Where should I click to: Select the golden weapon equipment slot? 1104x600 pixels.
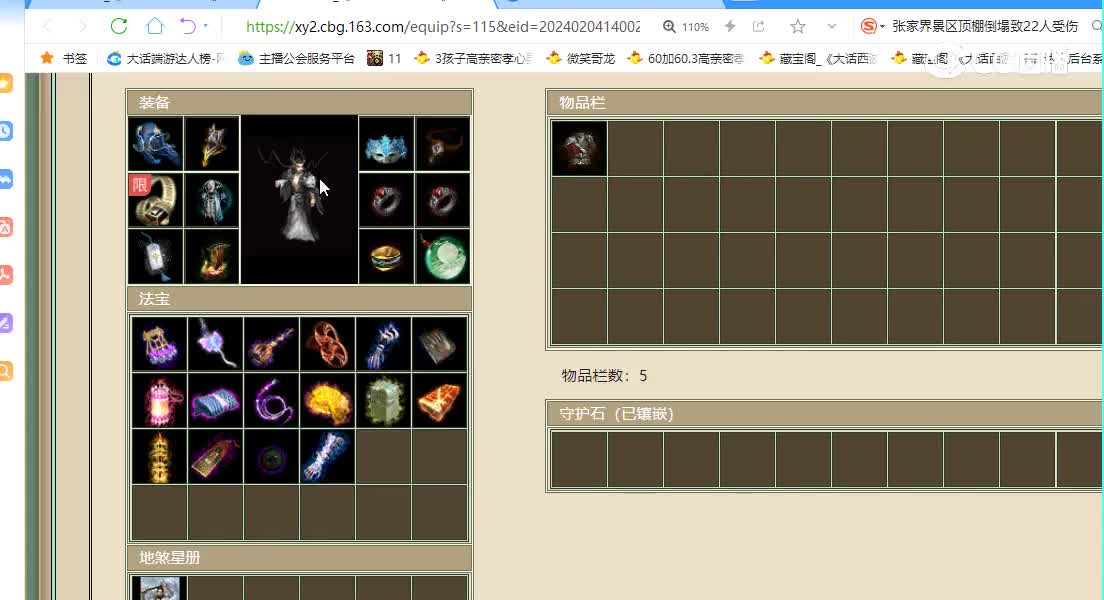pyautogui.click(x=212, y=144)
